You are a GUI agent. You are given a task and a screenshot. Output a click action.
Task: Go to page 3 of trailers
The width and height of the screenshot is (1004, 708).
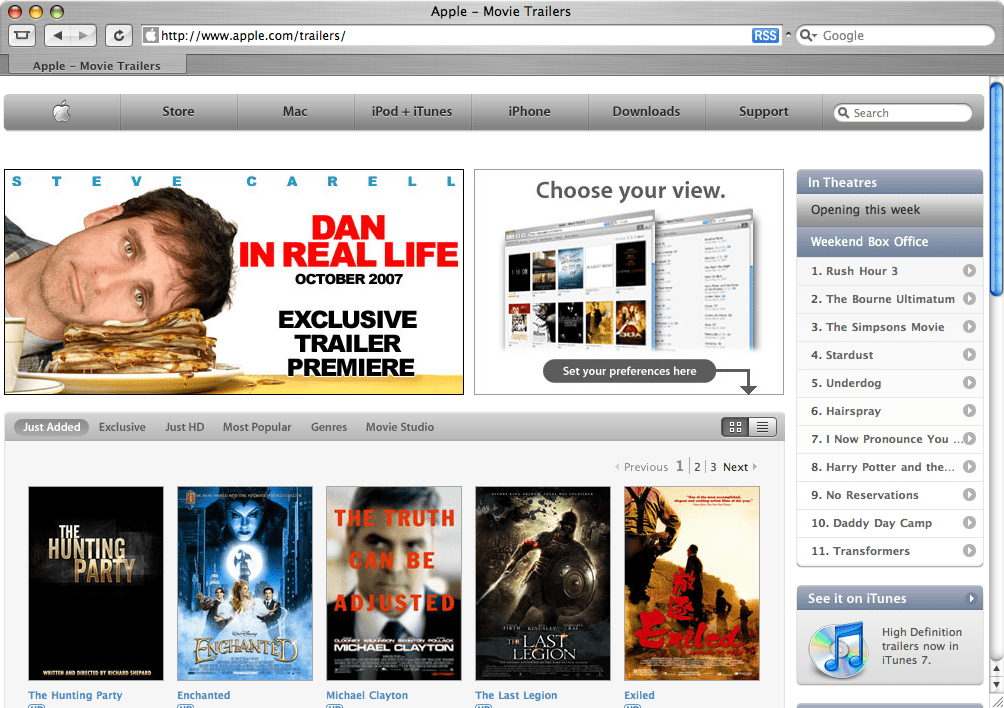(713, 467)
